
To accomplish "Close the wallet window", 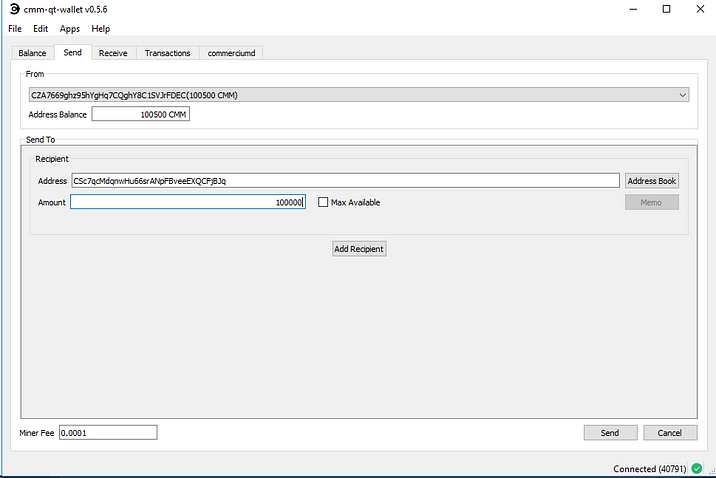I will point(700,9).
